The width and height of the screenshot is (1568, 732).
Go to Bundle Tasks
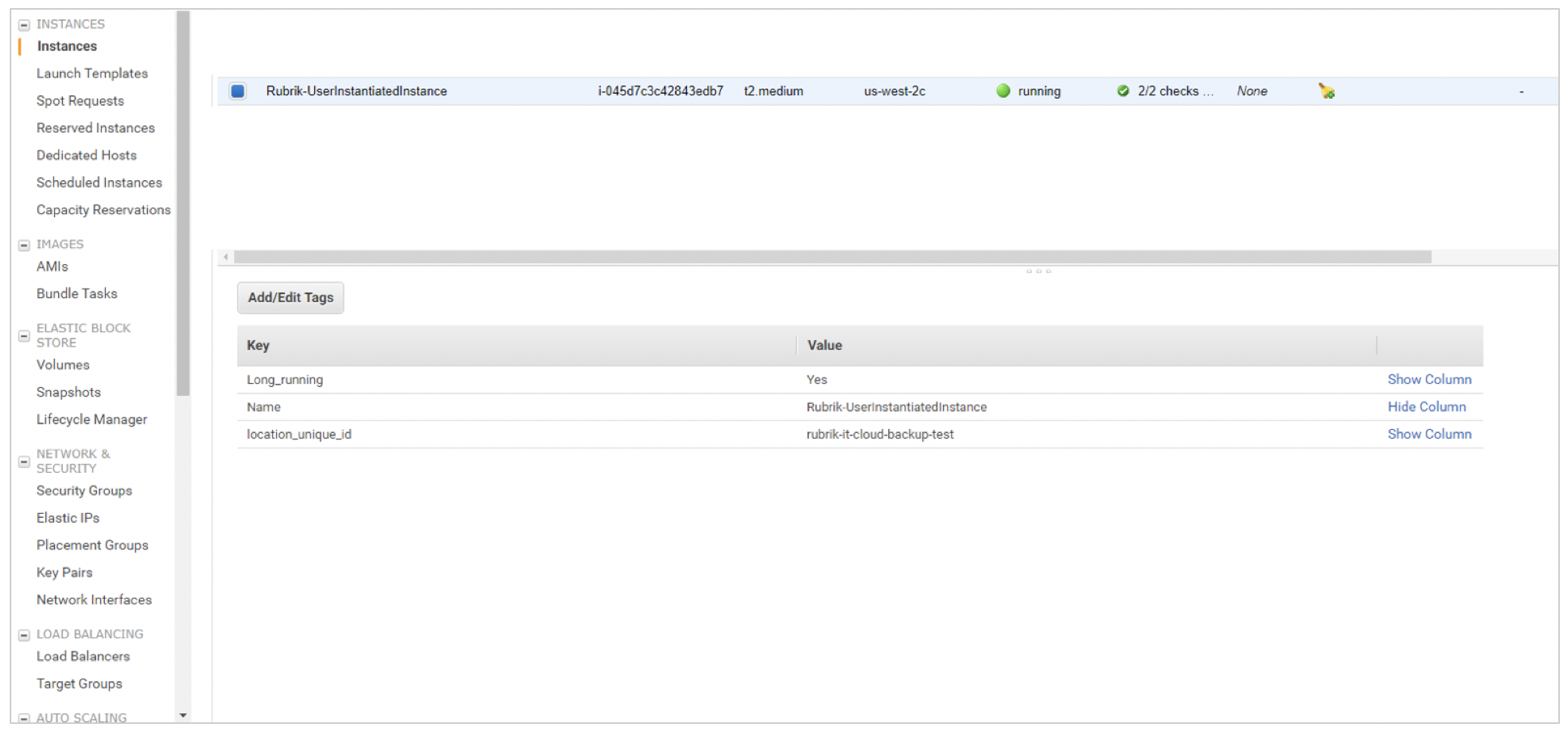click(x=77, y=294)
